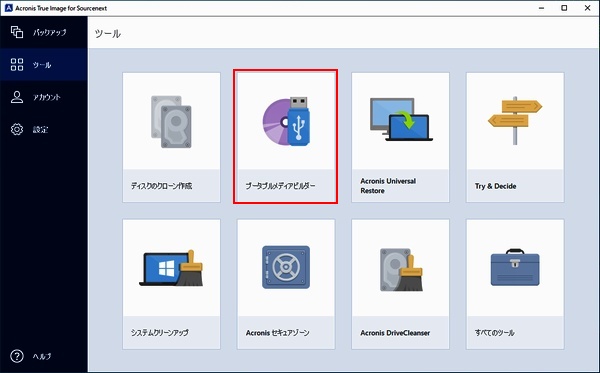Click the DriveCleanser disk brush icon

402,270
